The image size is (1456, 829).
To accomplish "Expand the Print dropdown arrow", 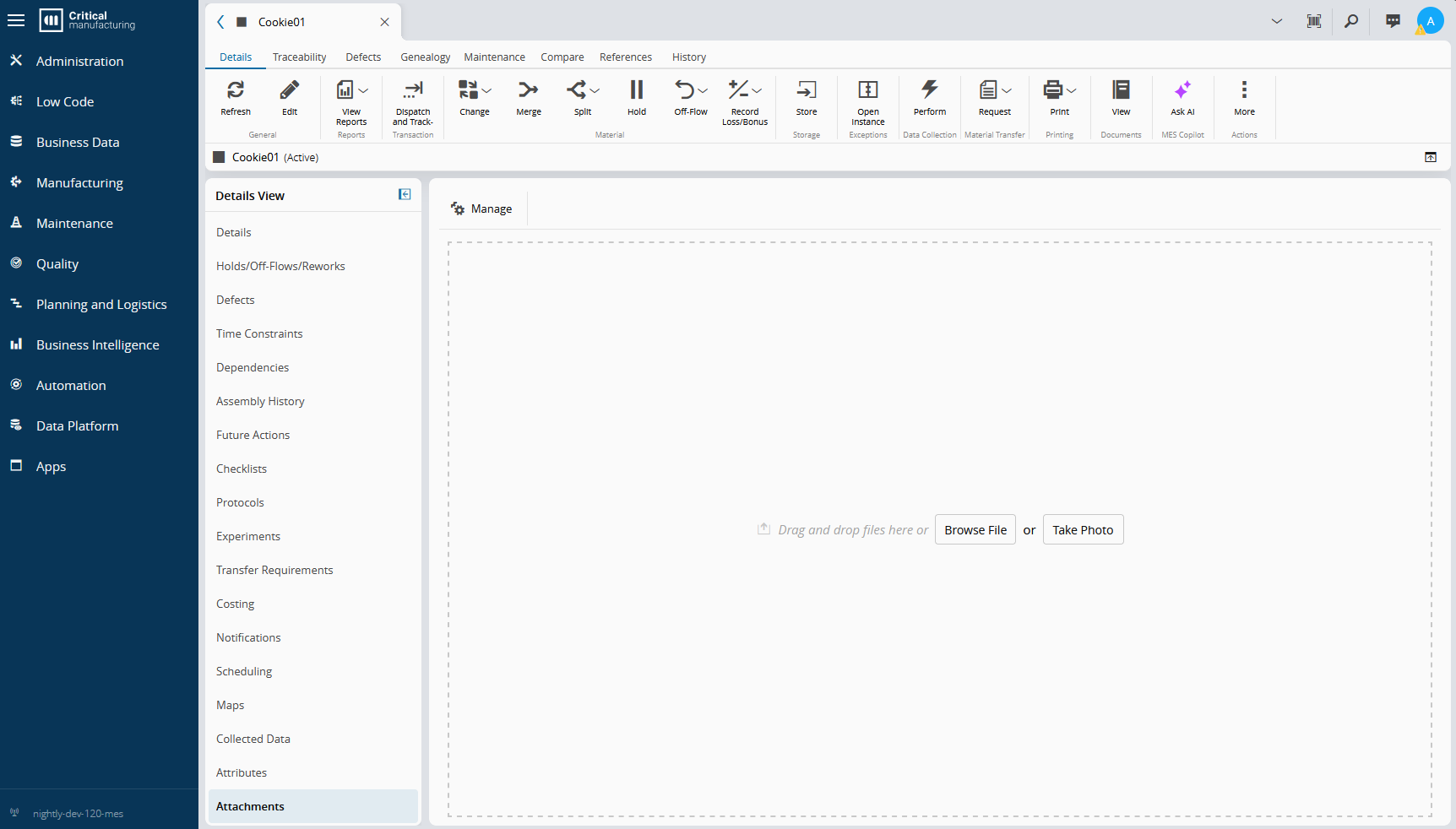I will (x=1072, y=90).
